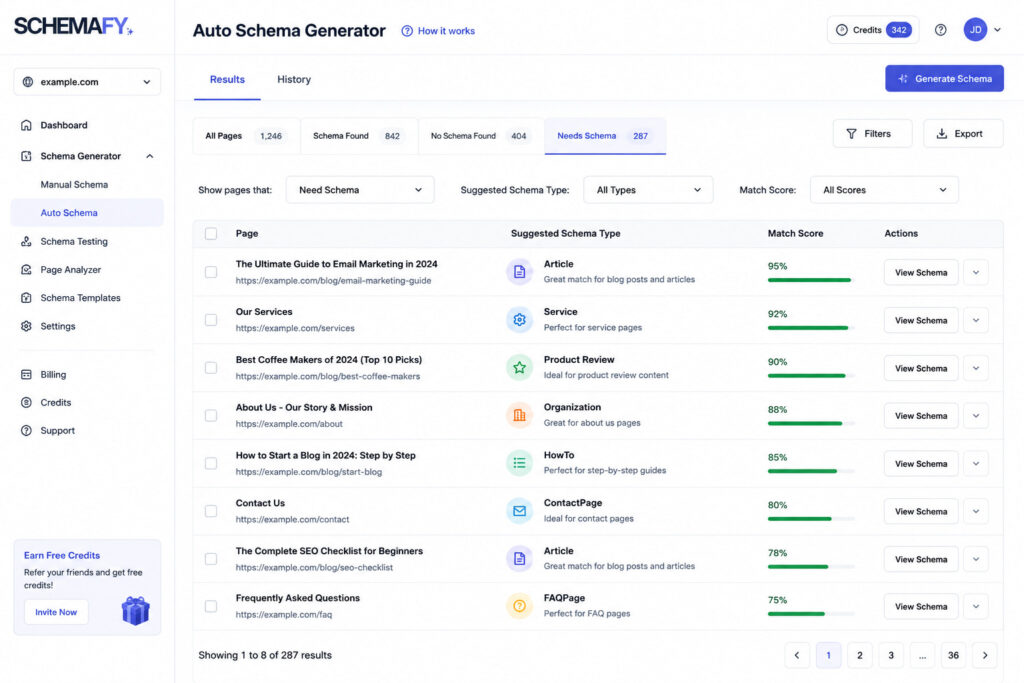
Task: Click the funnel icon on Filters button
Action: (851, 134)
